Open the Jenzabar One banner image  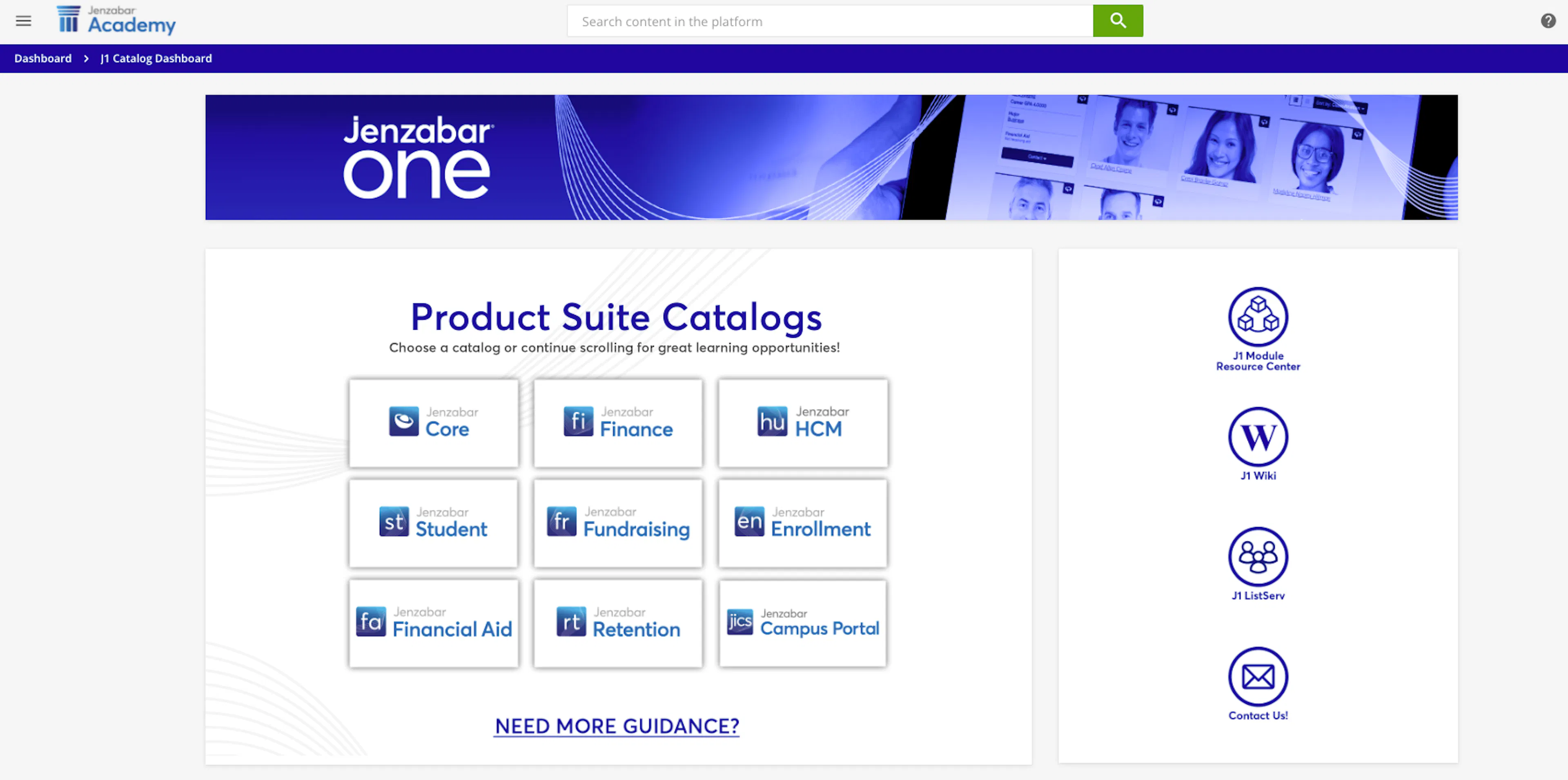pos(831,157)
